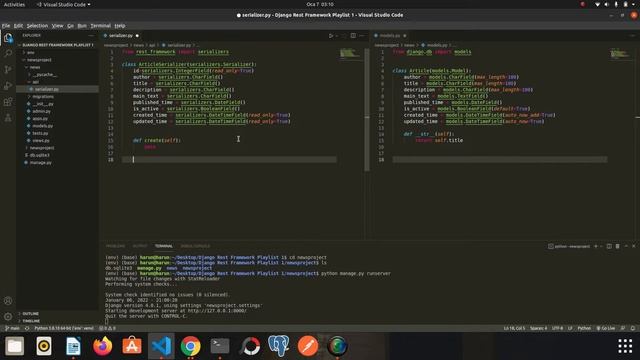Open the Edit menu
The width and height of the screenshot is (640, 360).
click(x=18, y=26)
